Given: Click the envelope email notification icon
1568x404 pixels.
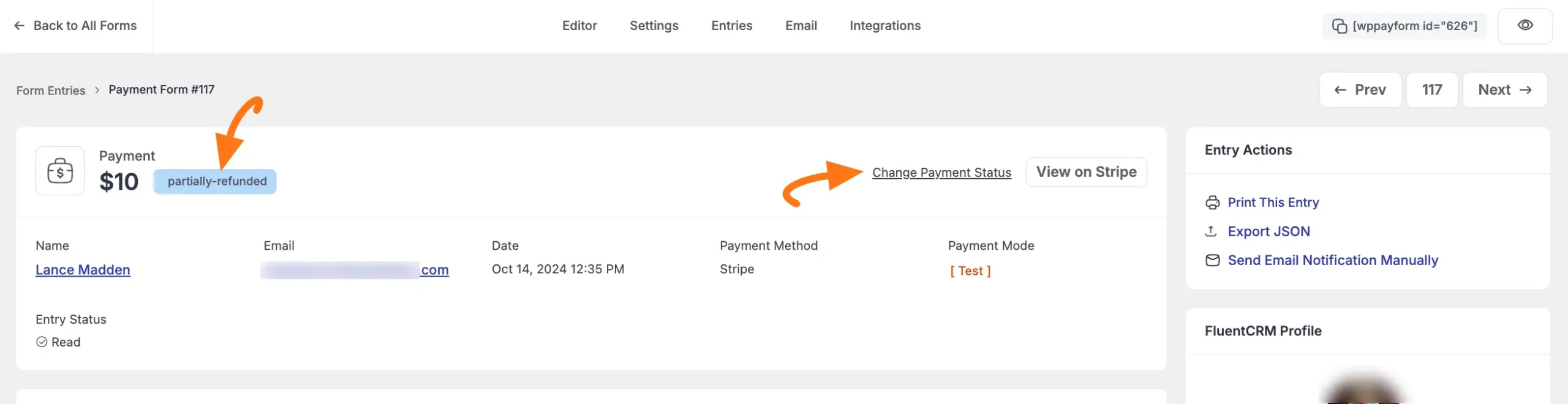Looking at the screenshot, I should pyautogui.click(x=1212, y=261).
